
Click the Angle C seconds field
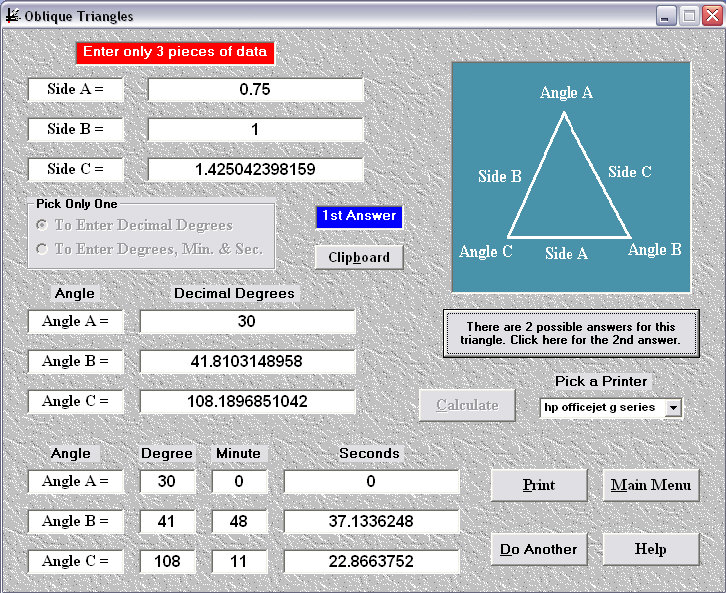click(x=371, y=561)
